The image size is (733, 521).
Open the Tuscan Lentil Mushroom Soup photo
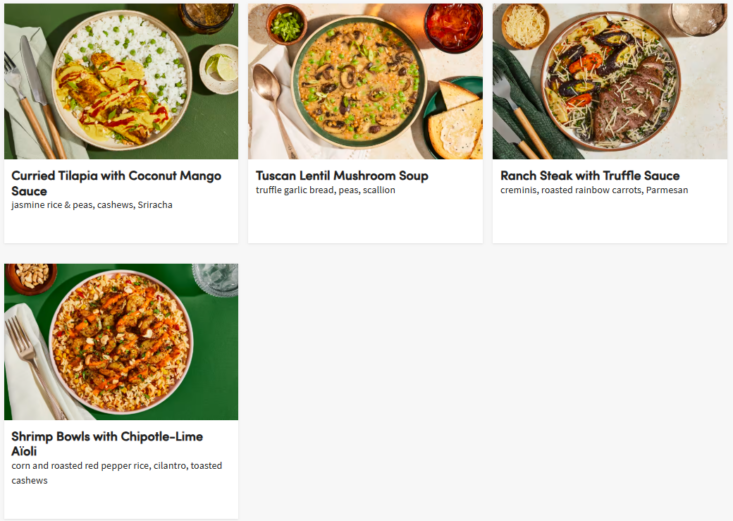click(365, 81)
